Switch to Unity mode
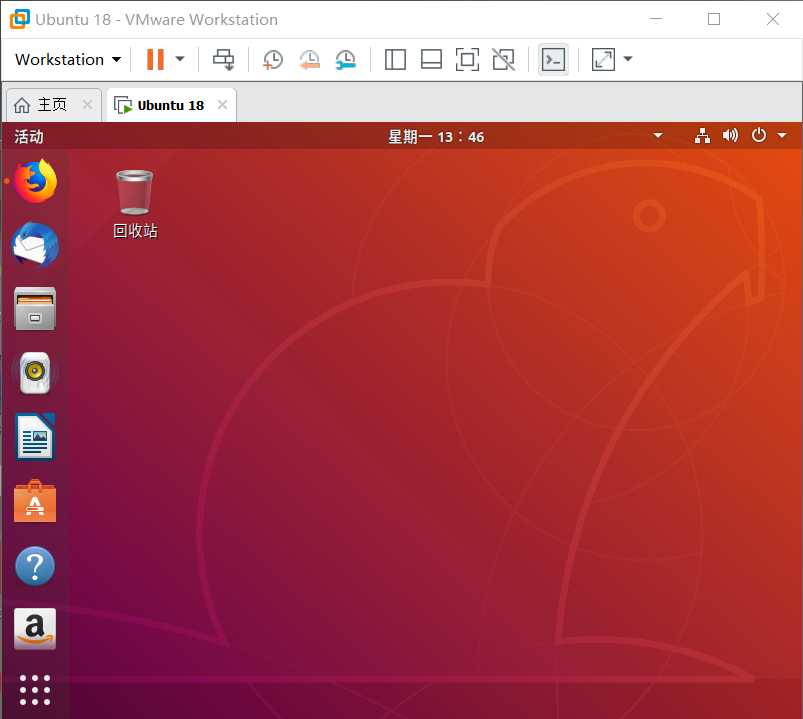The height and width of the screenshot is (719, 803). point(503,59)
